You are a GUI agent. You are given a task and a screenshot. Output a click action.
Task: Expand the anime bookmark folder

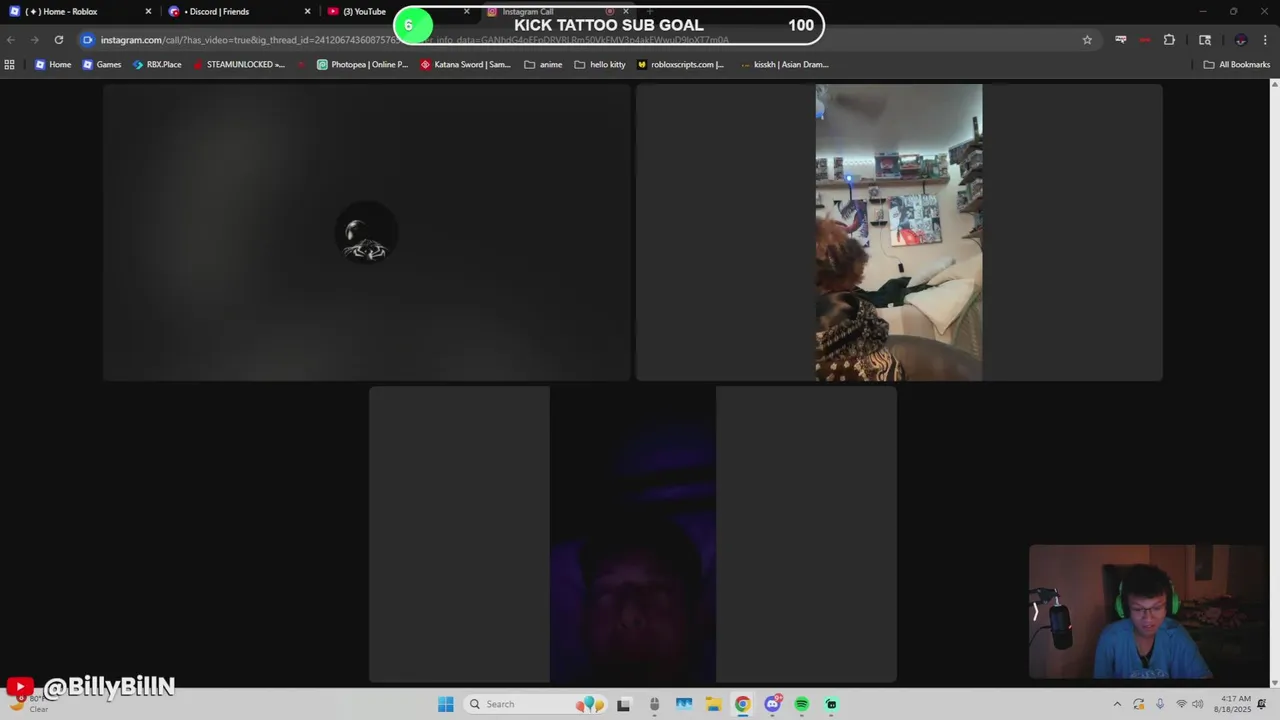[x=543, y=65]
